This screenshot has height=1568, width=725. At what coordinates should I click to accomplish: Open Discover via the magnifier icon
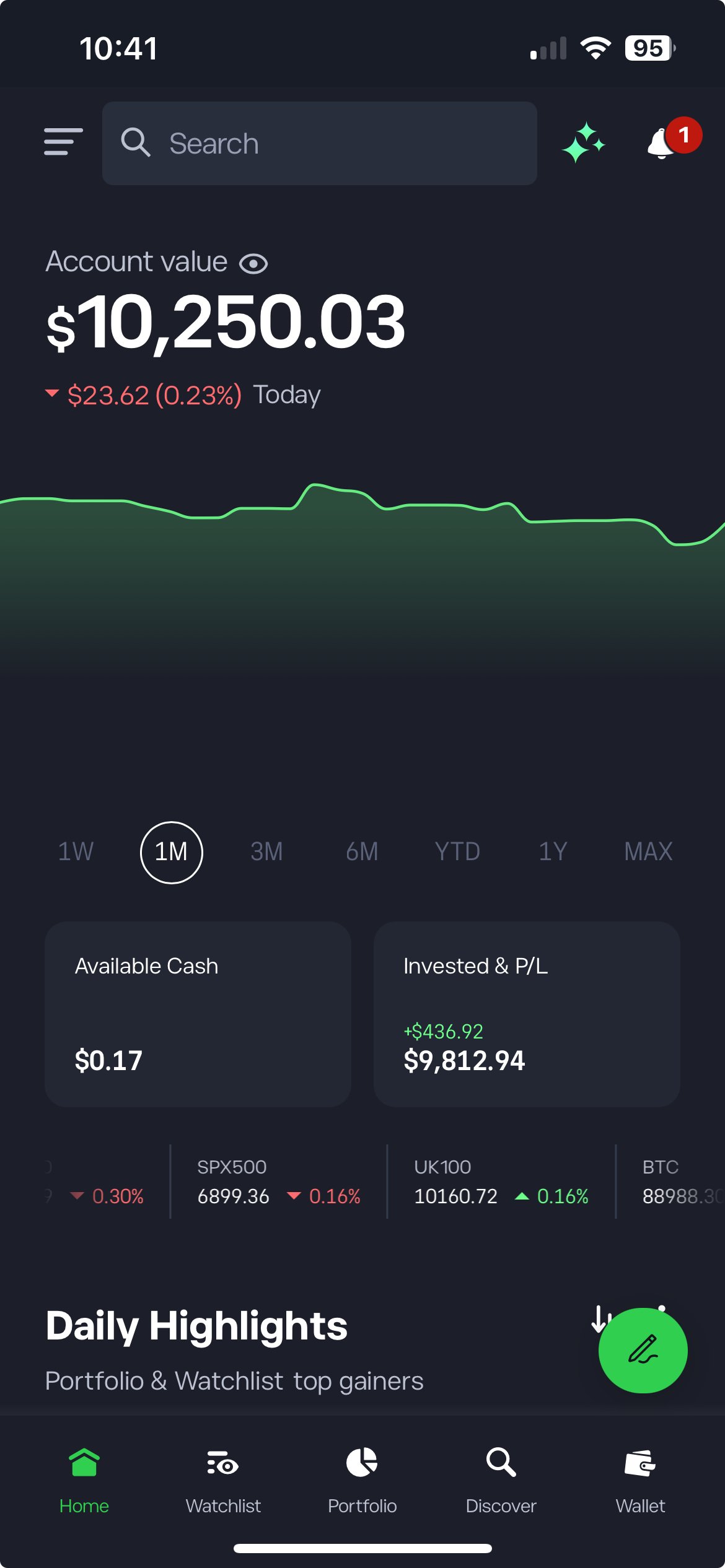click(x=501, y=1486)
